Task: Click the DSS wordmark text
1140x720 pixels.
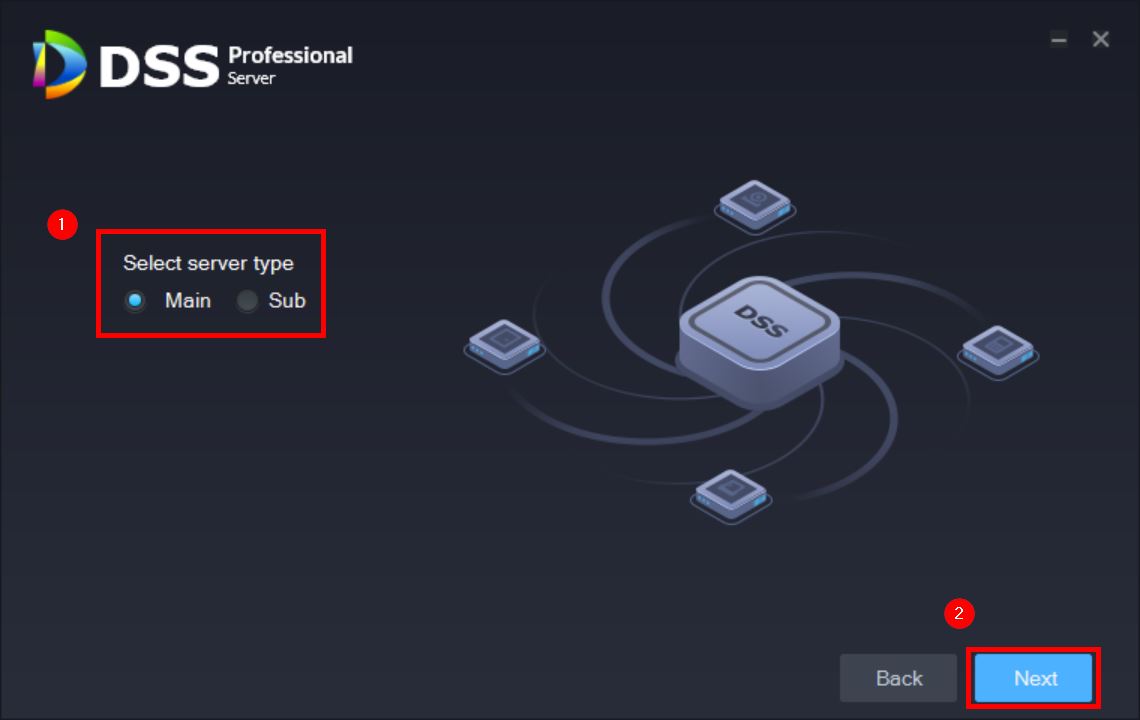Action: tap(159, 67)
